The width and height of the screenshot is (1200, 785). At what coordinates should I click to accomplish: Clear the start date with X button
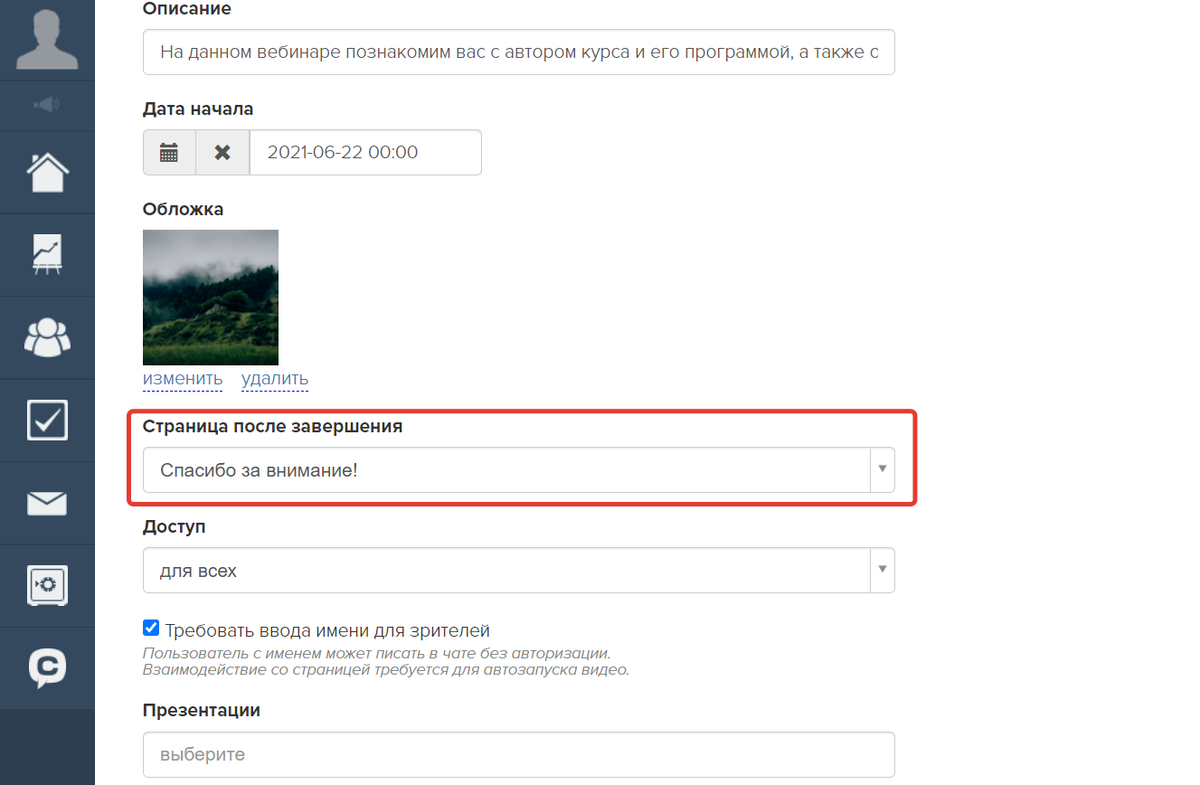(222, 153)
